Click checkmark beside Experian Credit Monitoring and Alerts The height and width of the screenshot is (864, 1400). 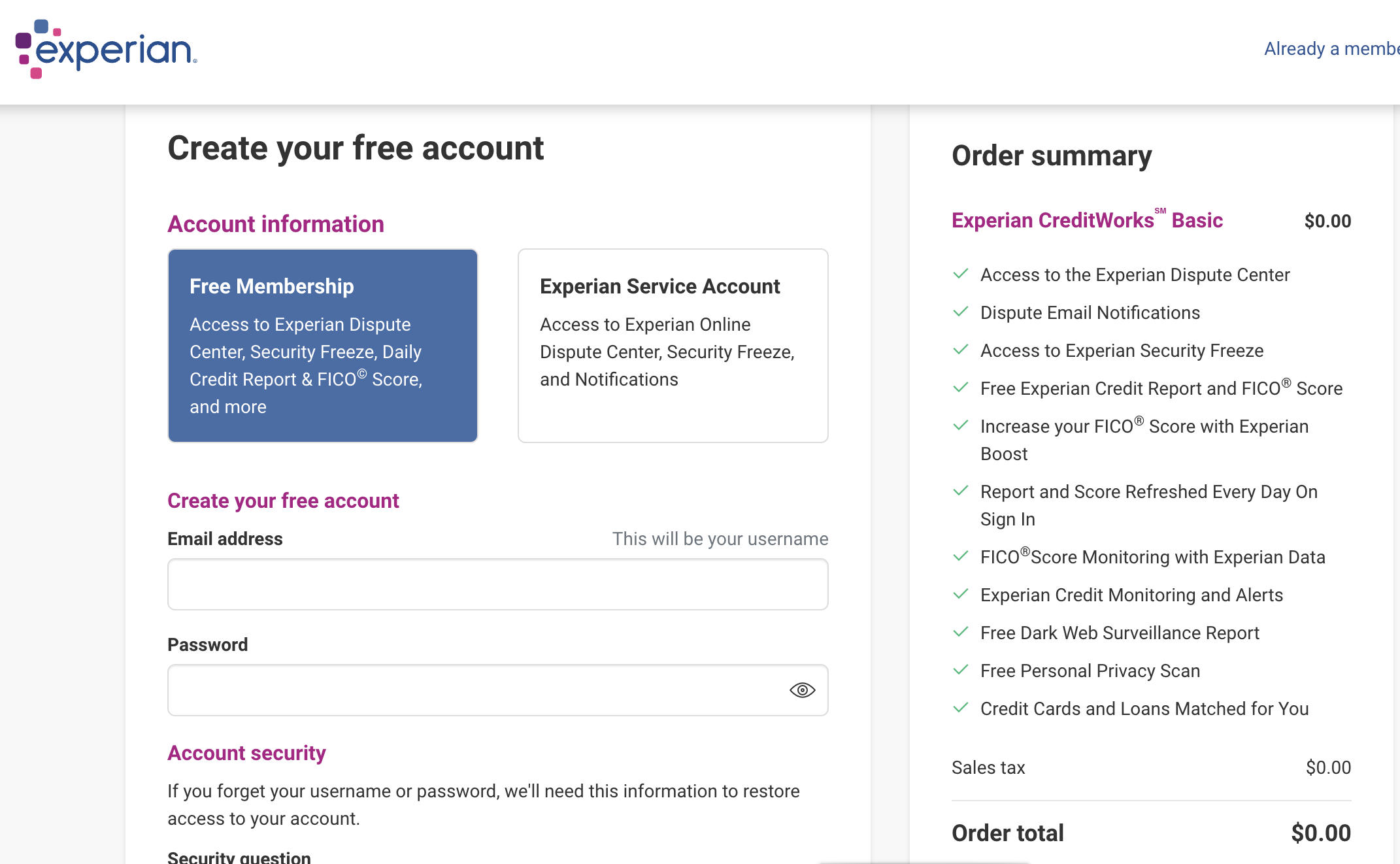point(961,594)
